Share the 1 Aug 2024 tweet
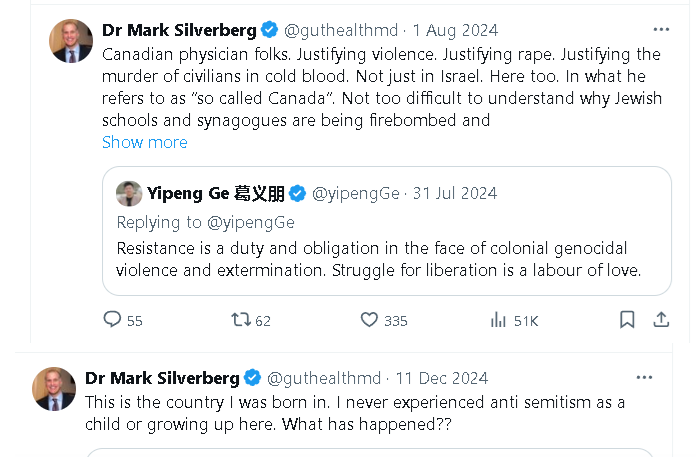696x457 pixels. click(x=661, y=319)
